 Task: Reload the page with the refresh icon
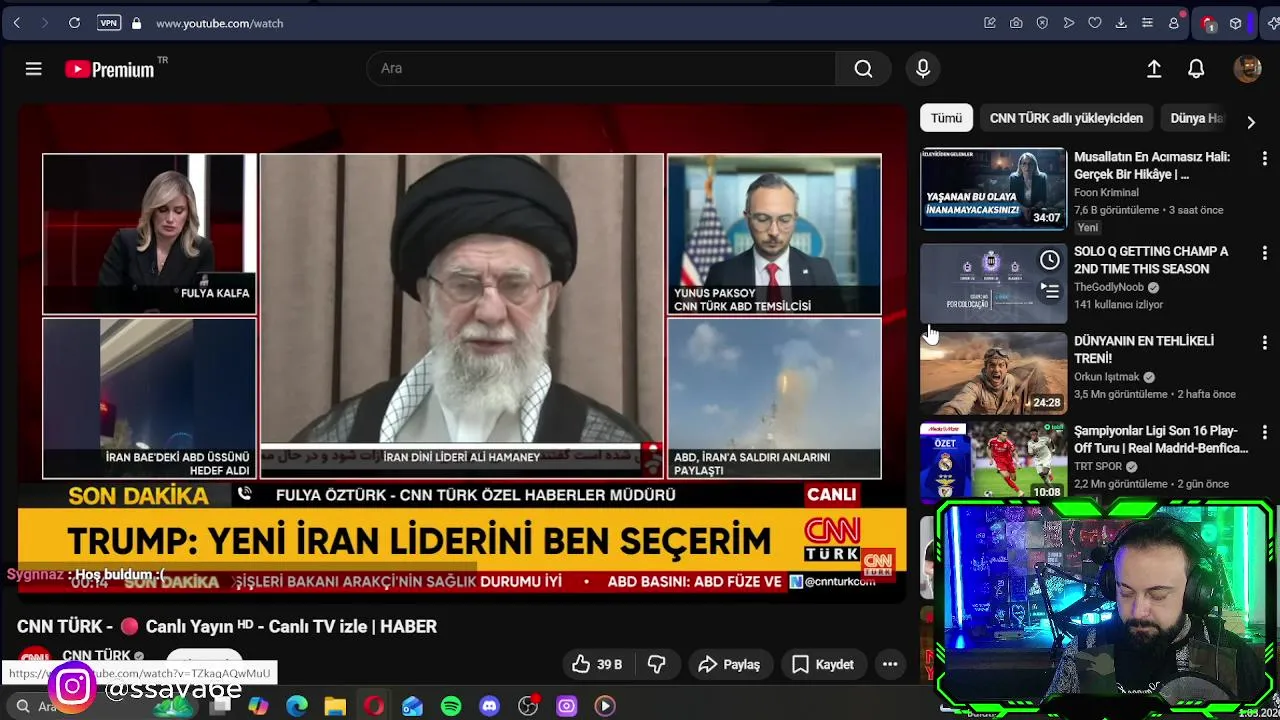(x=74, y=23)
